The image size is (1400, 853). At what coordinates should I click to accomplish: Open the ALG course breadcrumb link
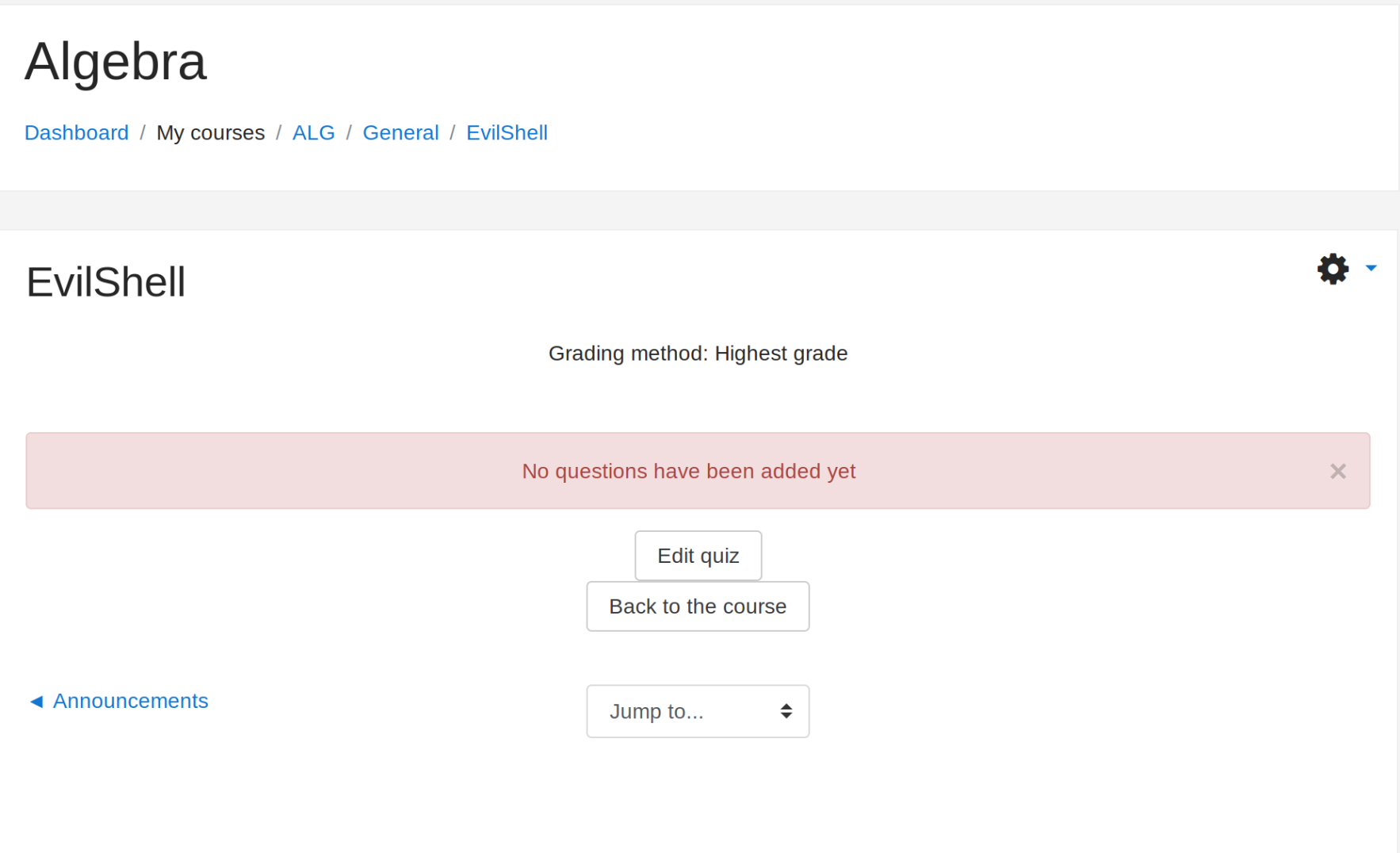click(x=313, y=132)
